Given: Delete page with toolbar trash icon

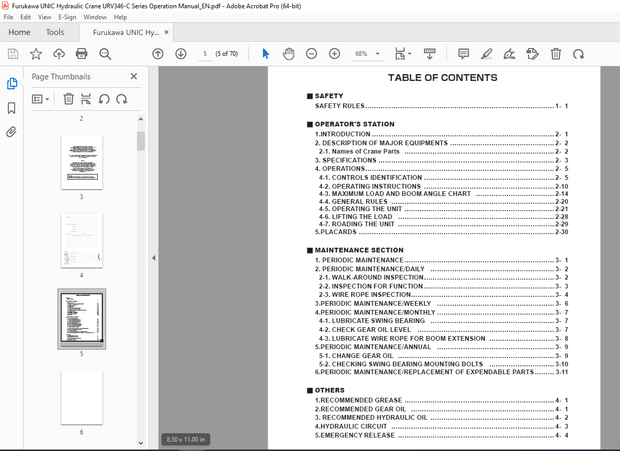Looking at the screenshot, I should (x=556, y=54).
